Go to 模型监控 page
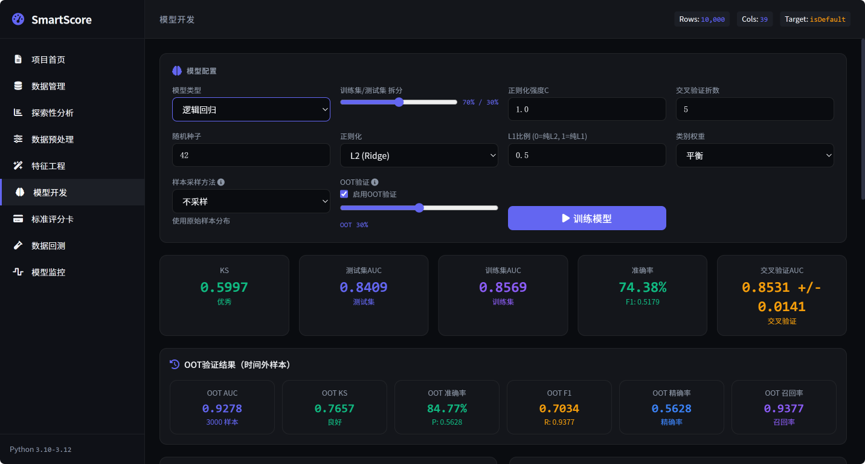The width and height of the screenshot is (865, 464). click(x=72, y=271)
